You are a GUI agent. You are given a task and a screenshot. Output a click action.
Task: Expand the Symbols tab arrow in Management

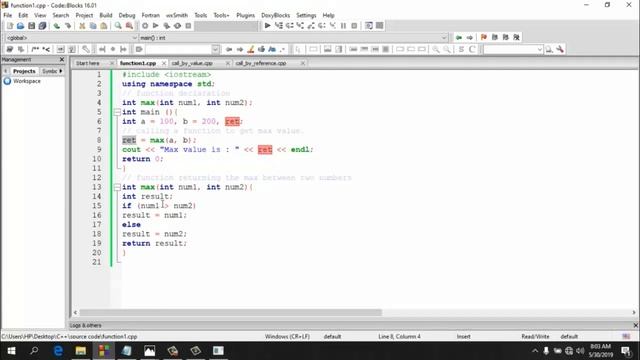[61, 71]
